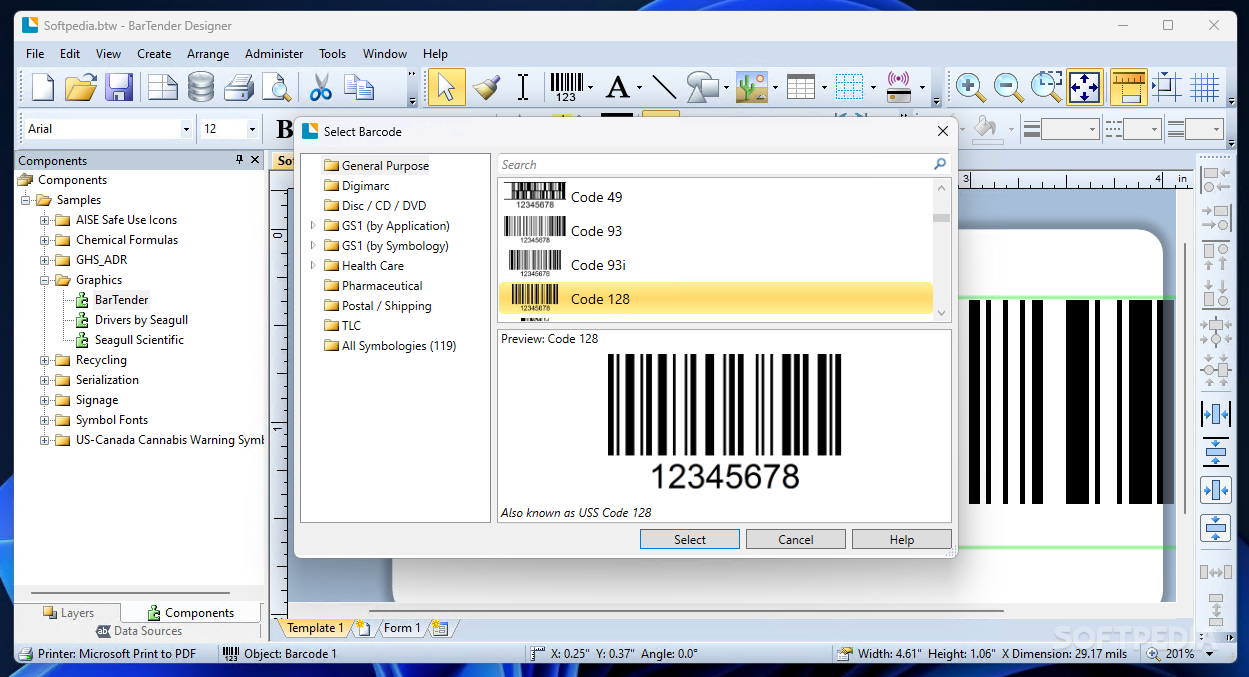Select the text object 'A' tool
This screenshot has height=677, width=1249.
[618, 88]
